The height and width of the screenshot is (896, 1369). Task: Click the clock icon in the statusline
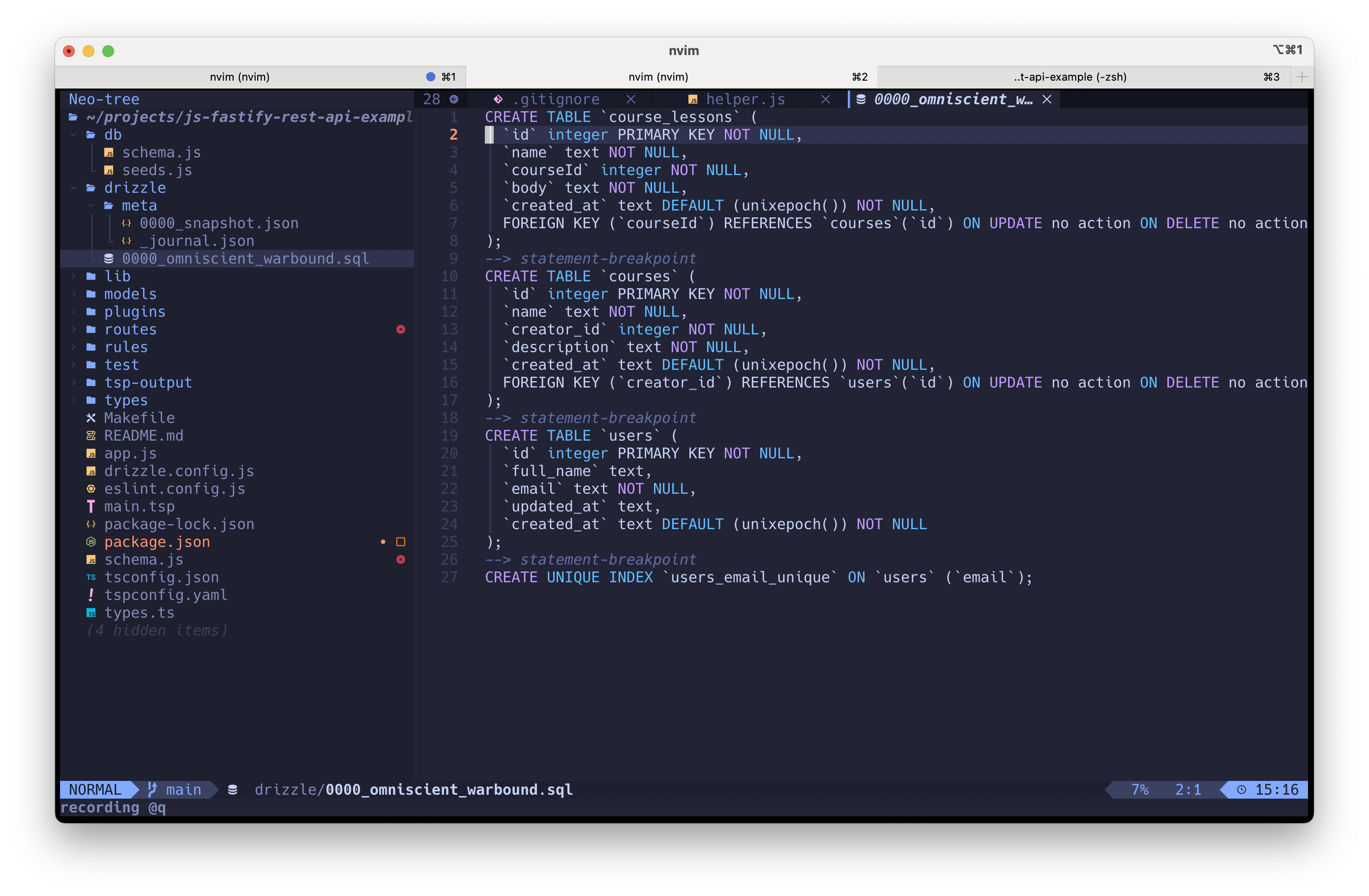click(x=1241, y=790)
